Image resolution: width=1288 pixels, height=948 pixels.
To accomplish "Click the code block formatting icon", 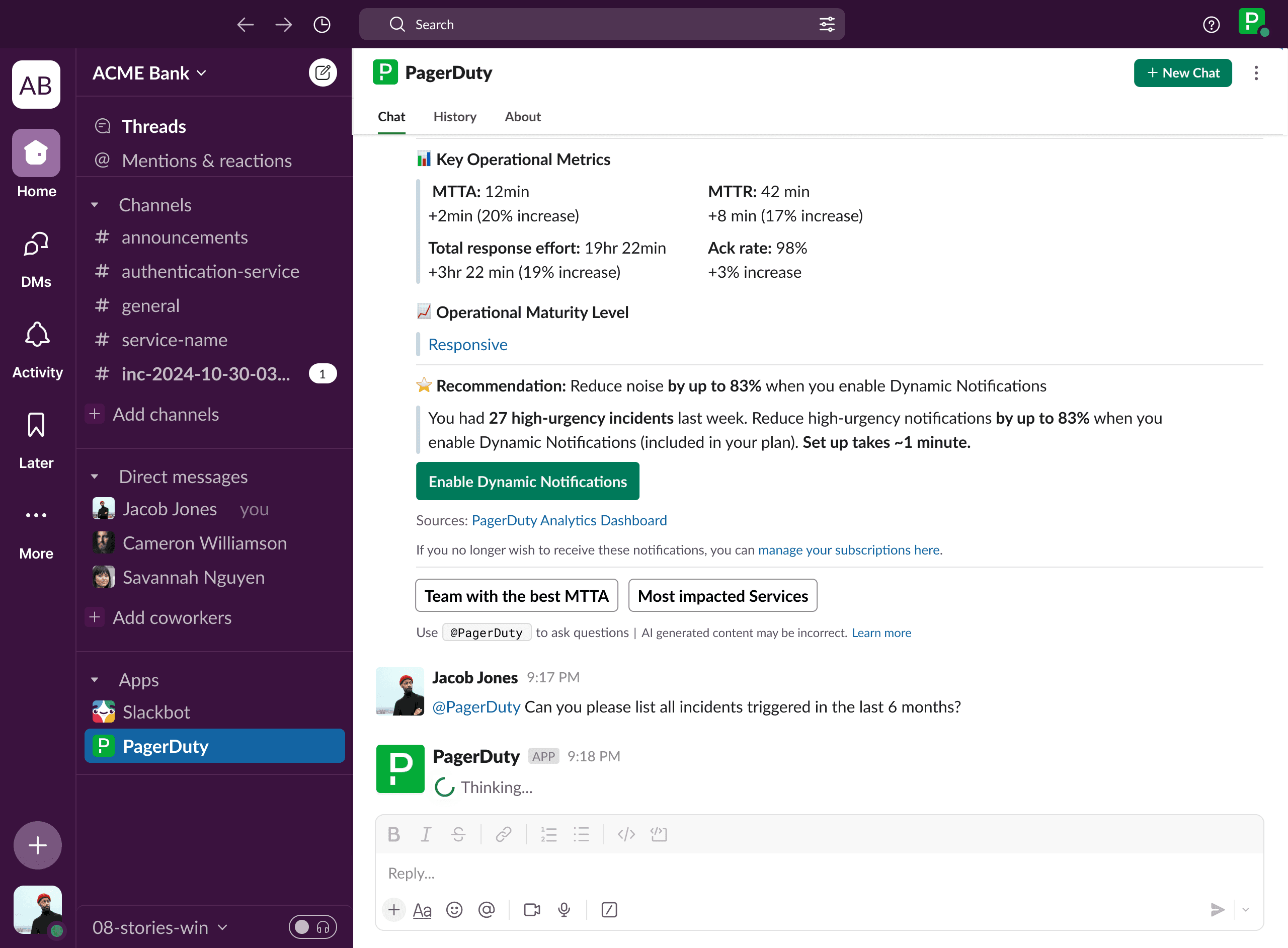I will point(659,834).
